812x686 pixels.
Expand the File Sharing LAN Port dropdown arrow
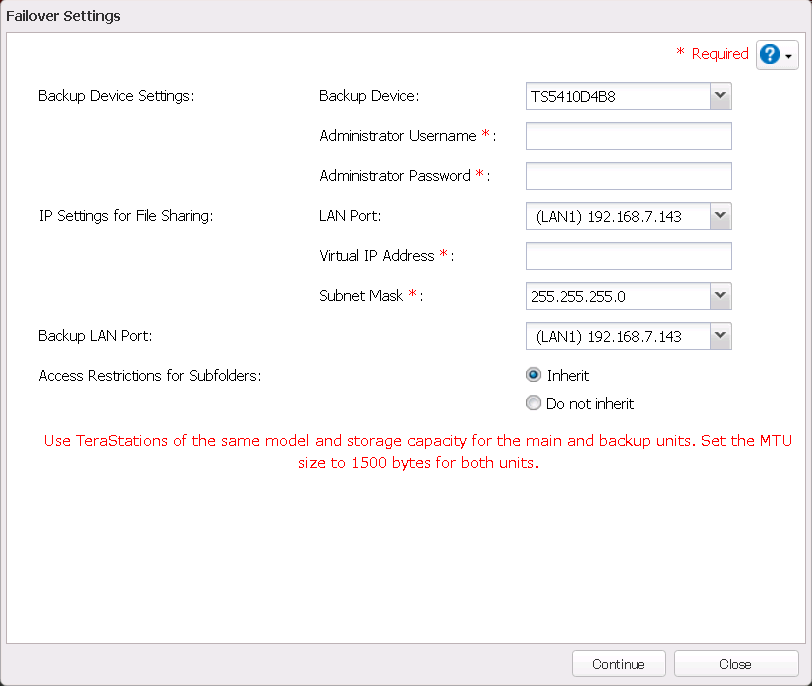click(720, 216)
